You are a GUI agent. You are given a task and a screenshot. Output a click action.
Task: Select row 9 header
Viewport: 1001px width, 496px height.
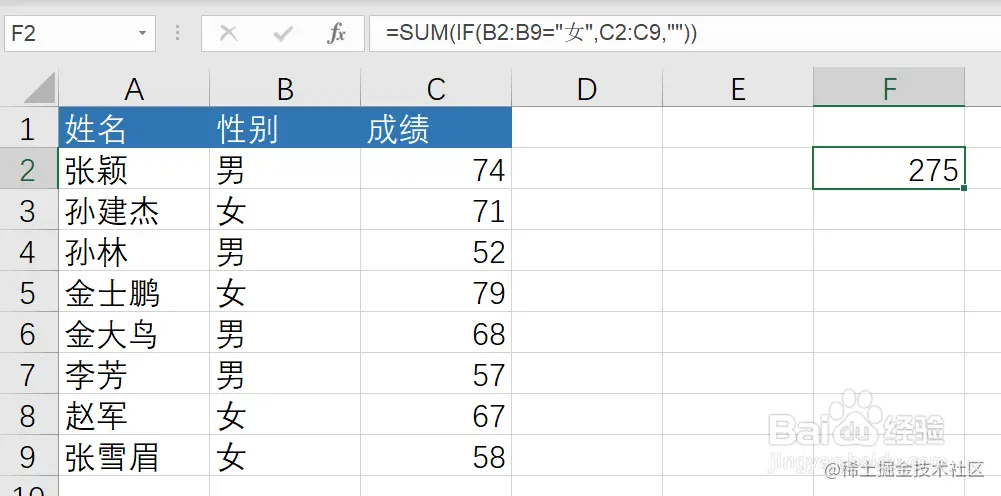coord(28,456)
